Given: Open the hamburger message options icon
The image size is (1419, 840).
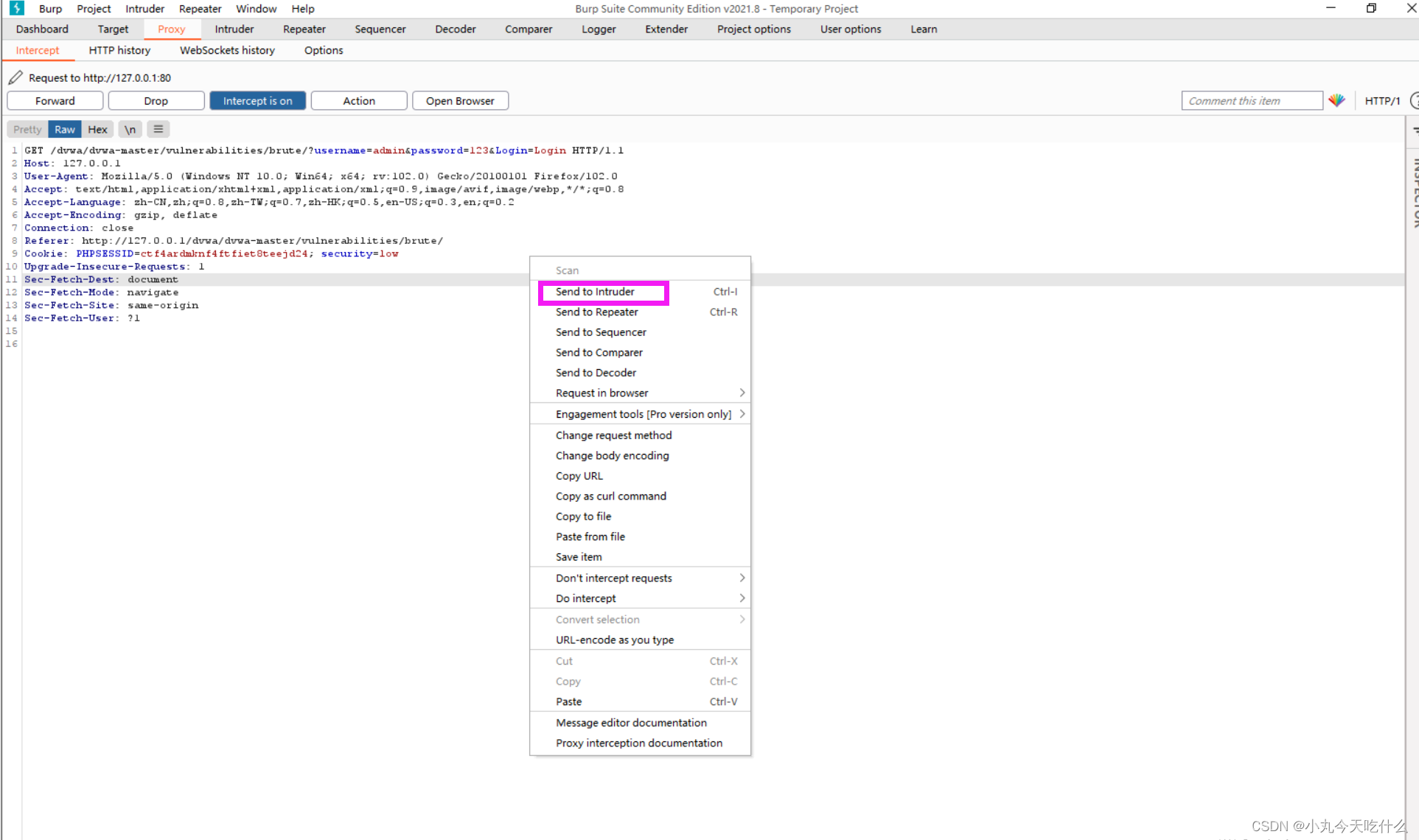Looking at the screenshot, I should pos(158,130).
